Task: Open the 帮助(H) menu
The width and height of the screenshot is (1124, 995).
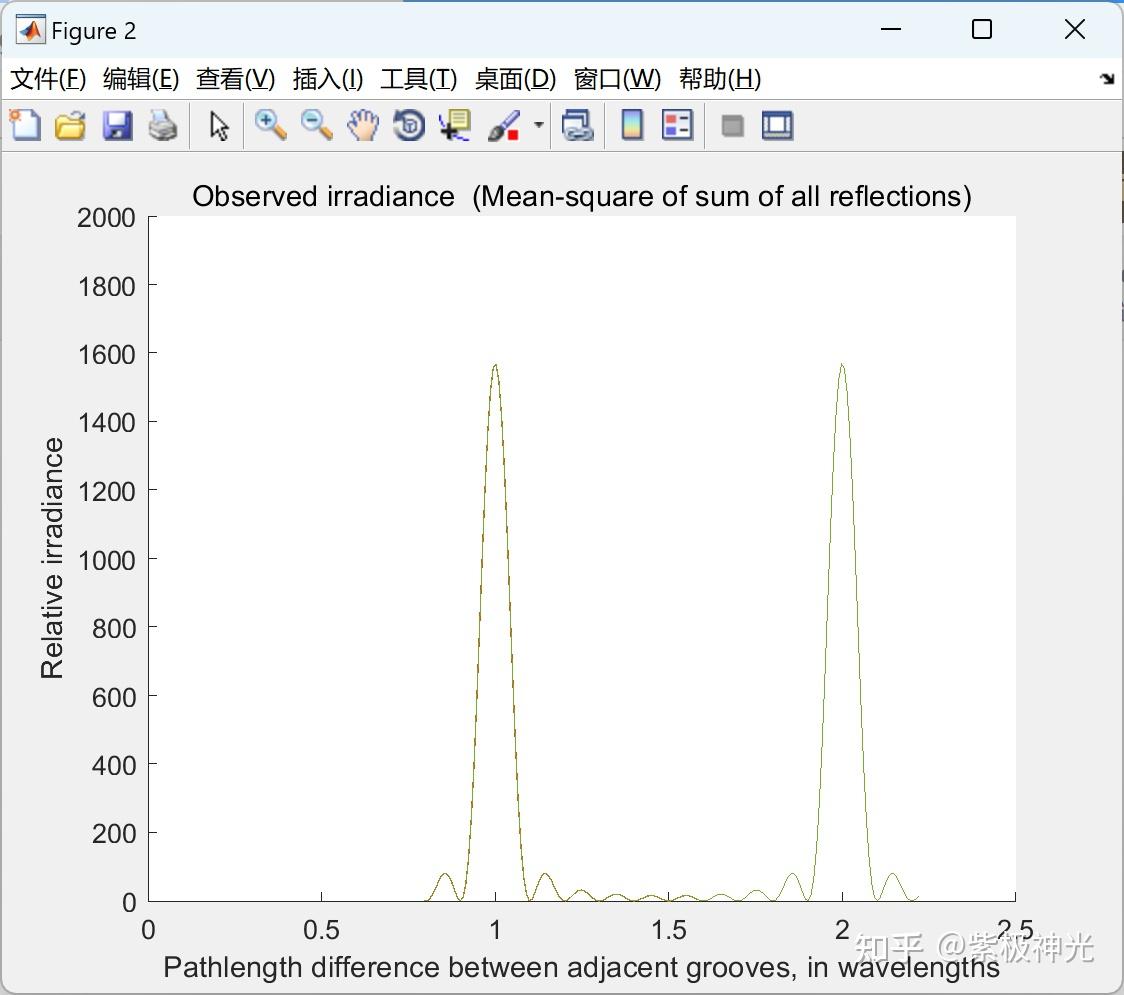Action: click(720, 79)
